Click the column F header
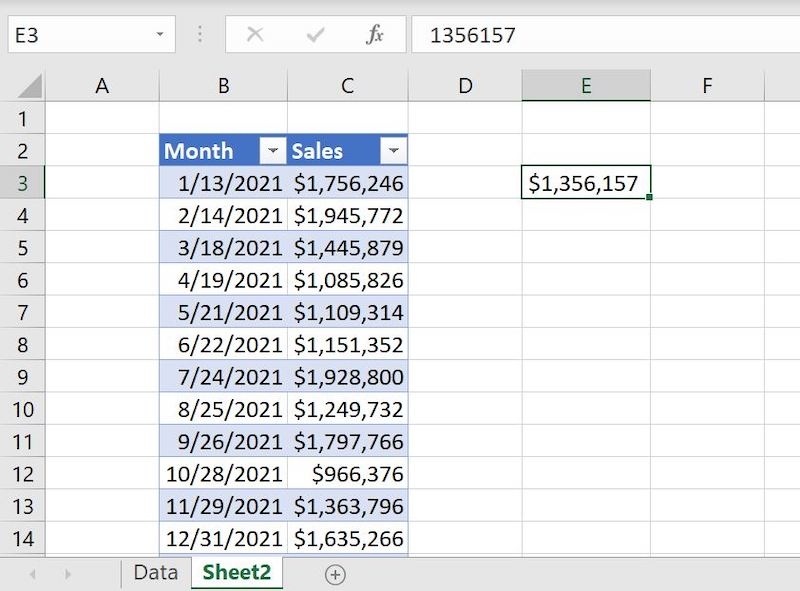Viewport: 800px width, 591px height. pos(707,85)
